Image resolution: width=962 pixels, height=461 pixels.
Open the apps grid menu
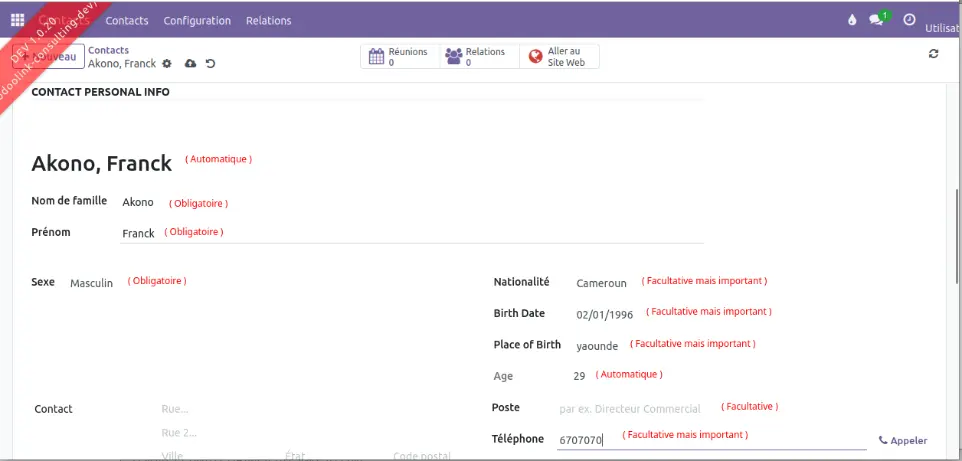pos(17,20)
